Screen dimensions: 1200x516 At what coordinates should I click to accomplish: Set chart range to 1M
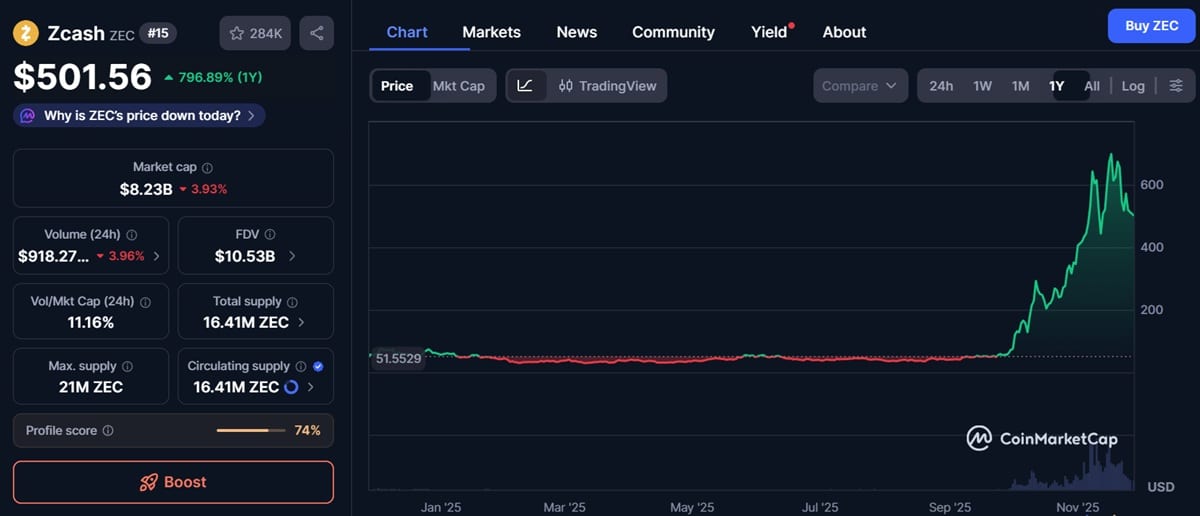pyautogui.click(x=1020, y=86)
